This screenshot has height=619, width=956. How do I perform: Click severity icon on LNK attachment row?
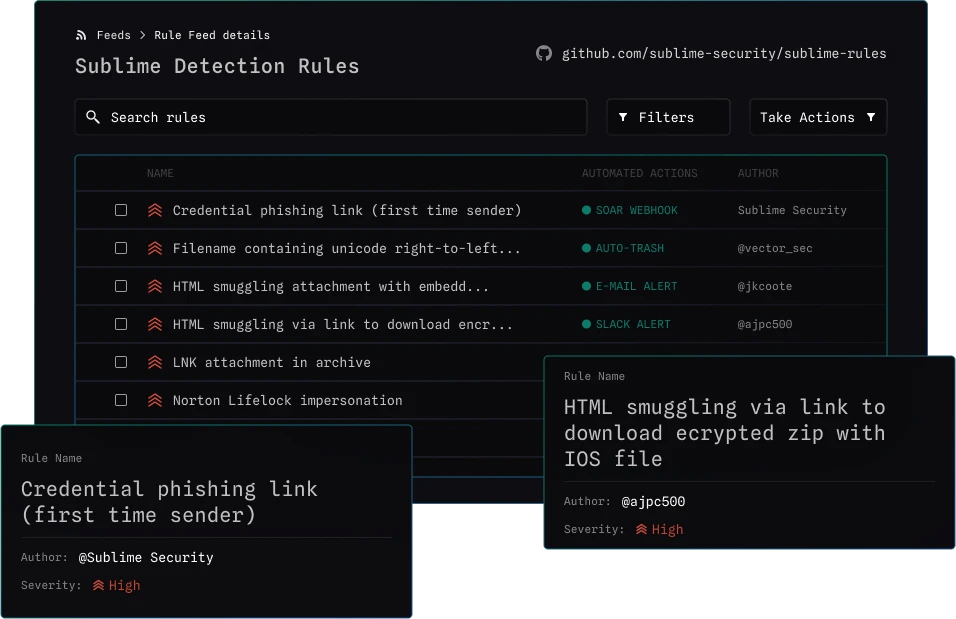[155, 362]
